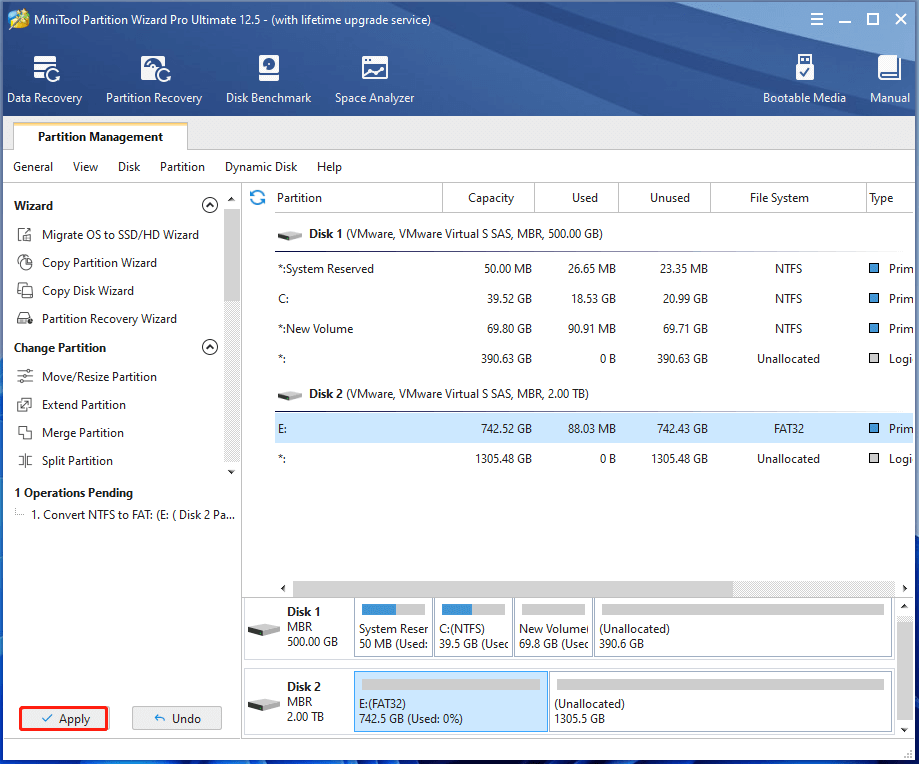The height and width of the screenshot is (764, 919).
Task: Open the Data Recovery tool
Action: coord(45,80)
